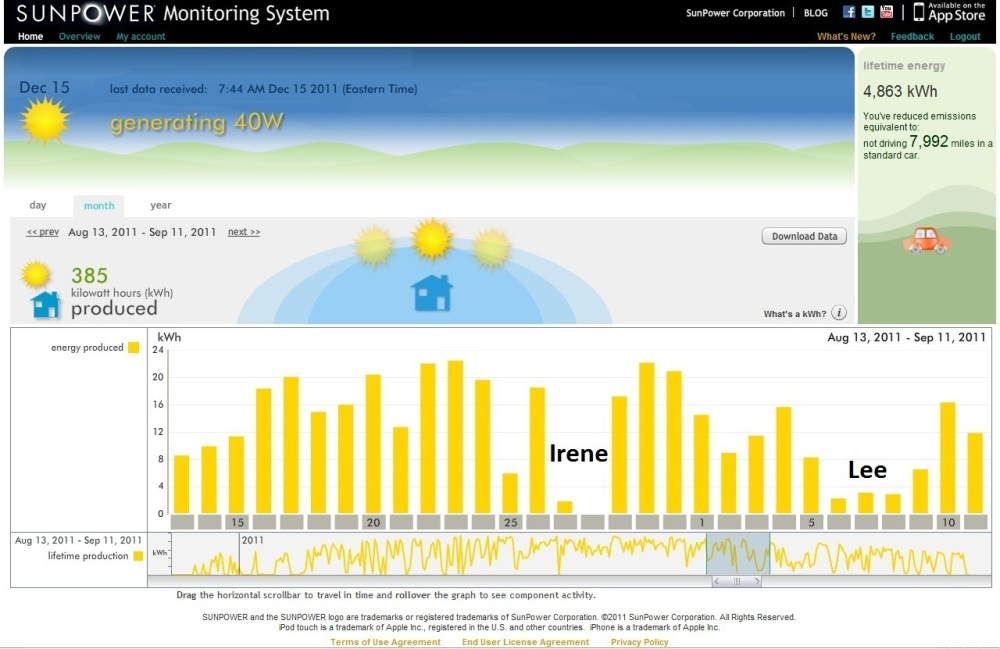Open the SunPower Twitter icon
This screenshot has width=1000, height=649.
pyautogui.click(x=867, y=12)
